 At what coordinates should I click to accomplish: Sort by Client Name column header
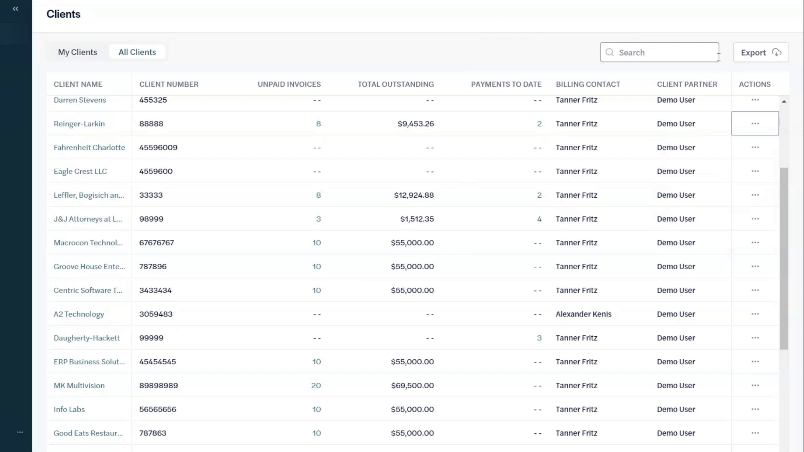[78, 85]
